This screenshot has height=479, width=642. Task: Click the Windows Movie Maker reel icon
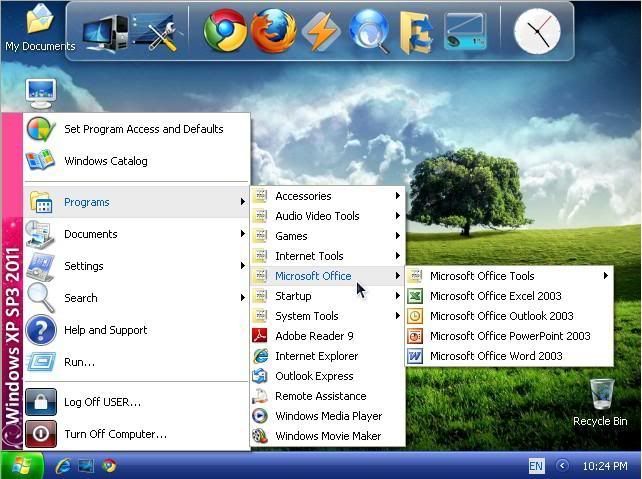pyautogui.click(x=260, y=436)
